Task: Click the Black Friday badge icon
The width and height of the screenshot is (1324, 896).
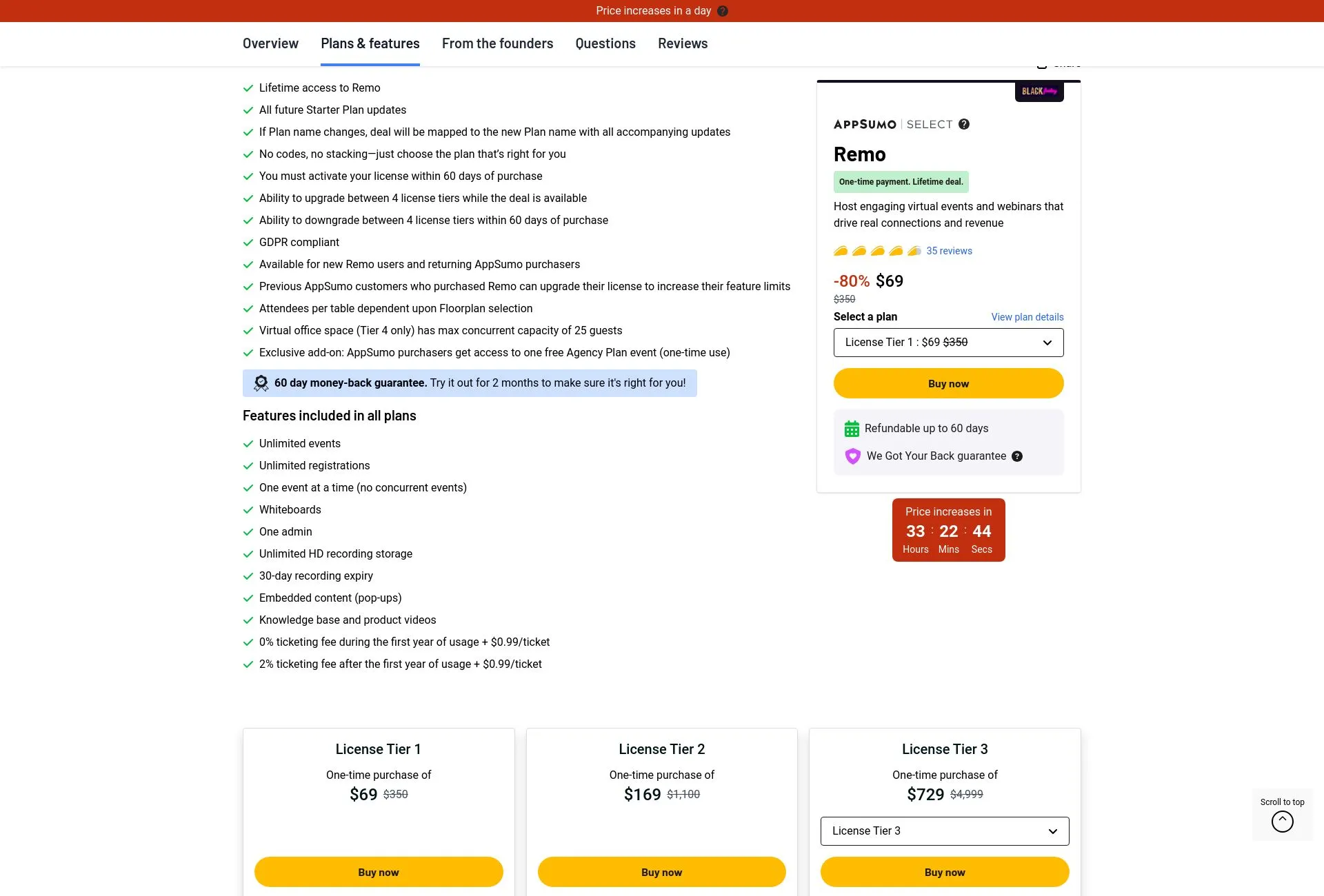Action: point(1039,91)
